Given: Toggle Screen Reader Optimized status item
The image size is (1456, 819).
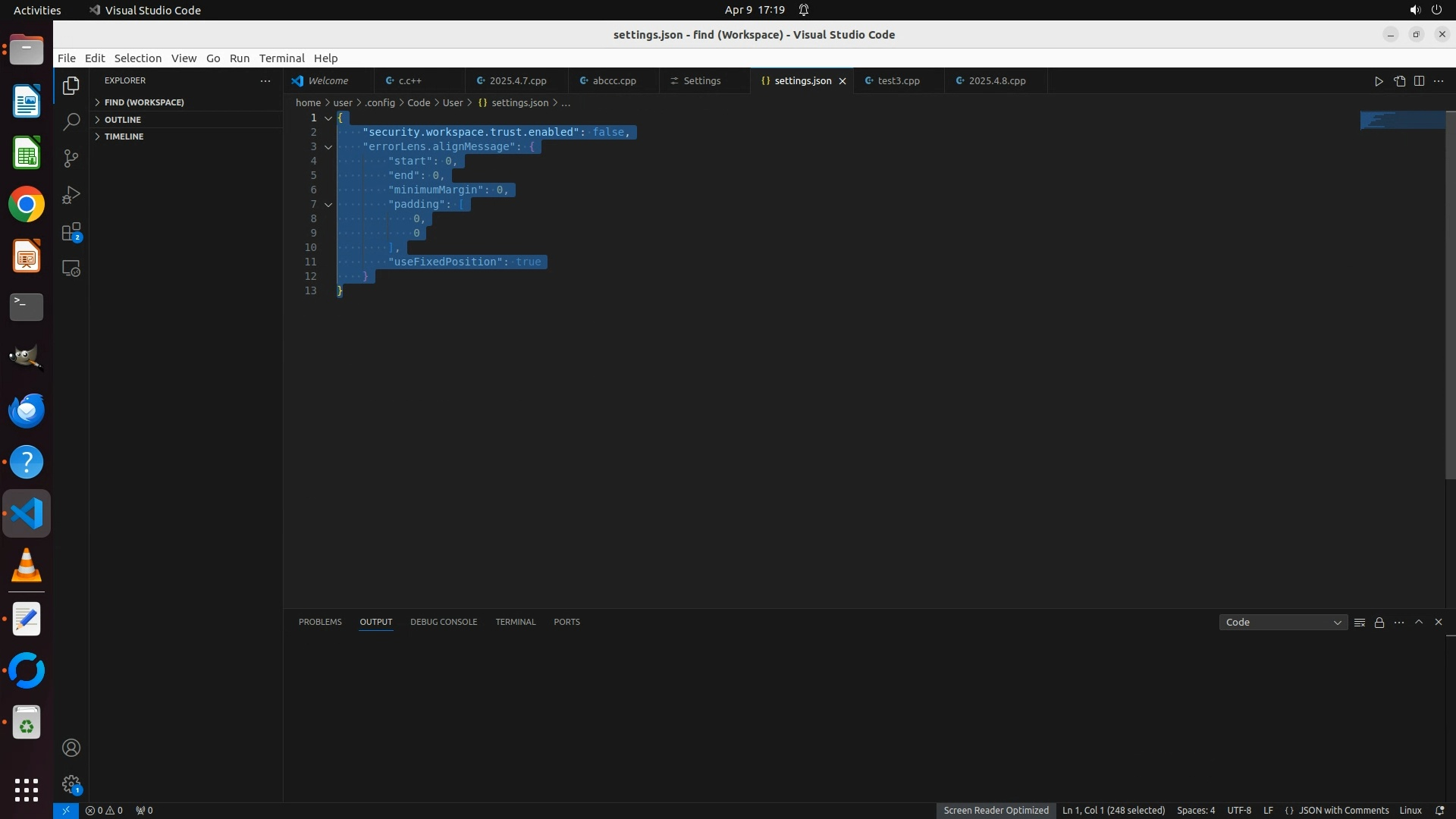Looking at the screenshot, I should pyautogui.click(x=996, y=810).
